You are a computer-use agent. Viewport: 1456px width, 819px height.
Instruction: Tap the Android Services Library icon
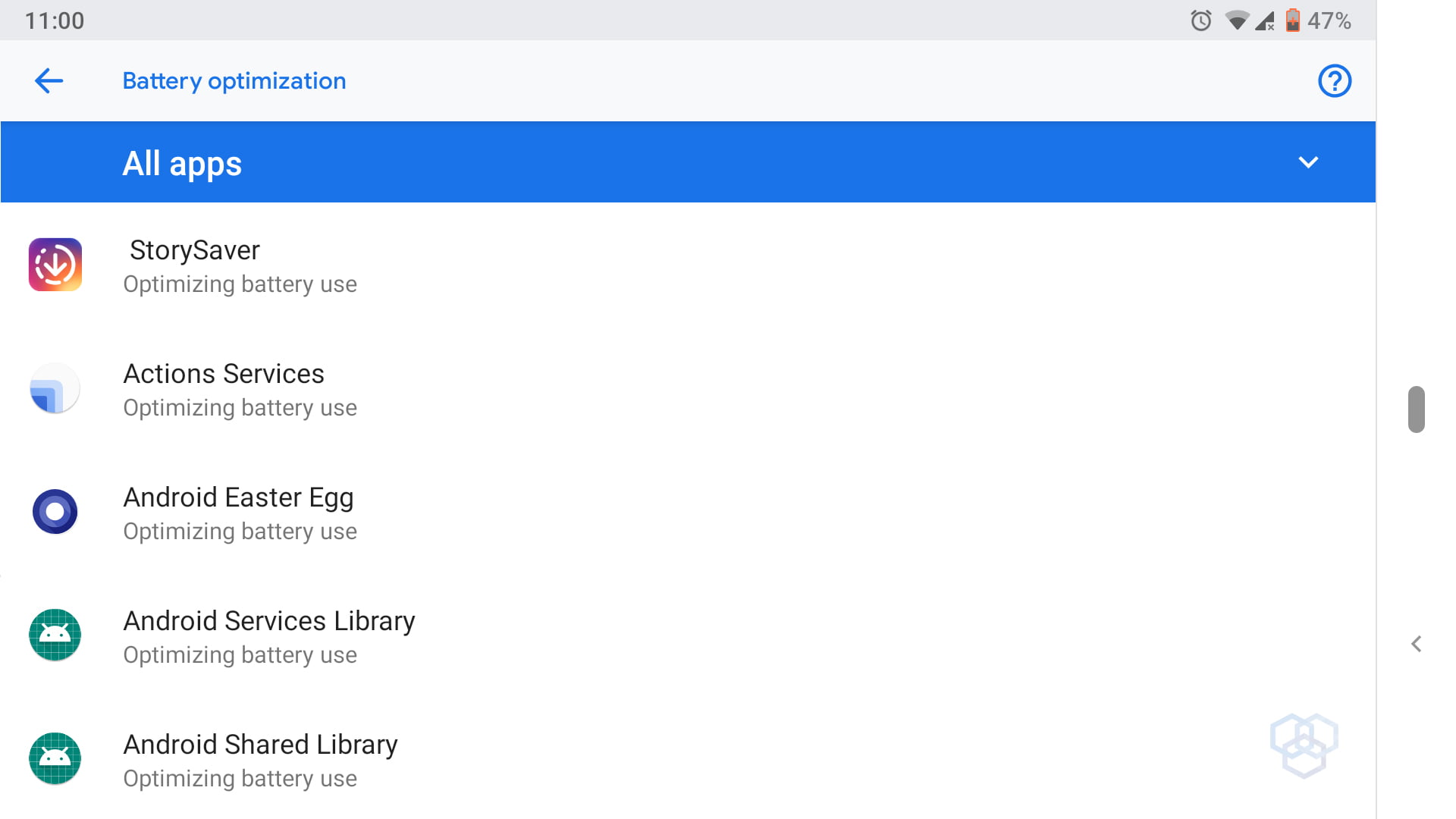[55, 635]
